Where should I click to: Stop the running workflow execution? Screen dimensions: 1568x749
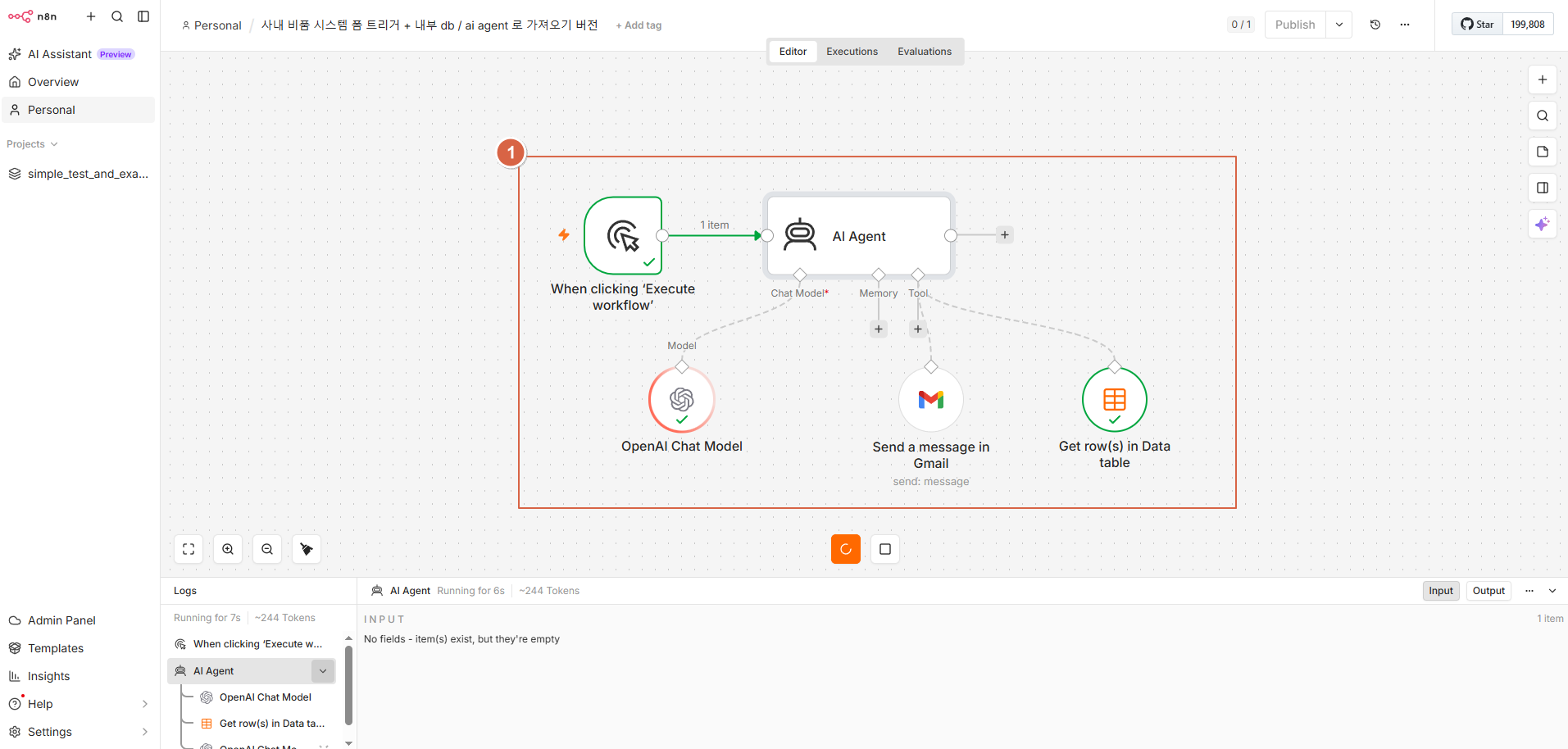885,549
